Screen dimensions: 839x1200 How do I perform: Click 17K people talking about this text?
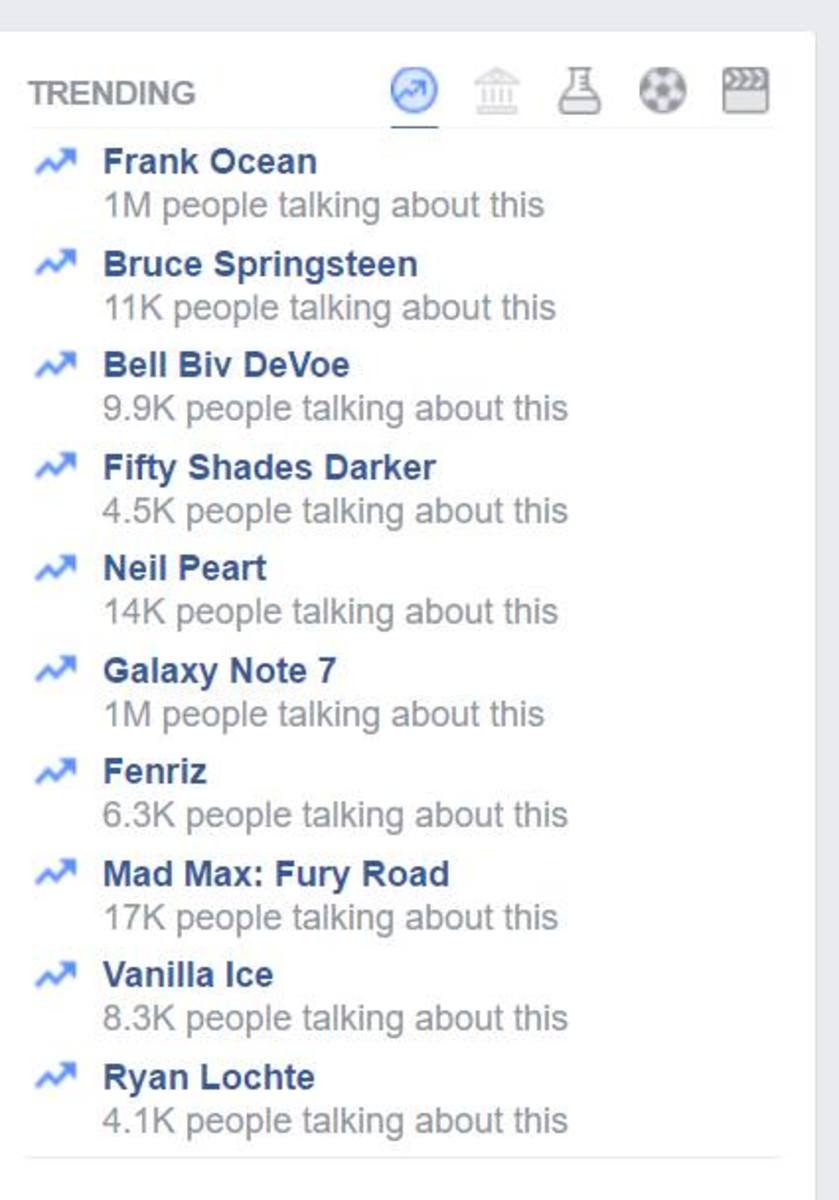(x=330, y=917)
